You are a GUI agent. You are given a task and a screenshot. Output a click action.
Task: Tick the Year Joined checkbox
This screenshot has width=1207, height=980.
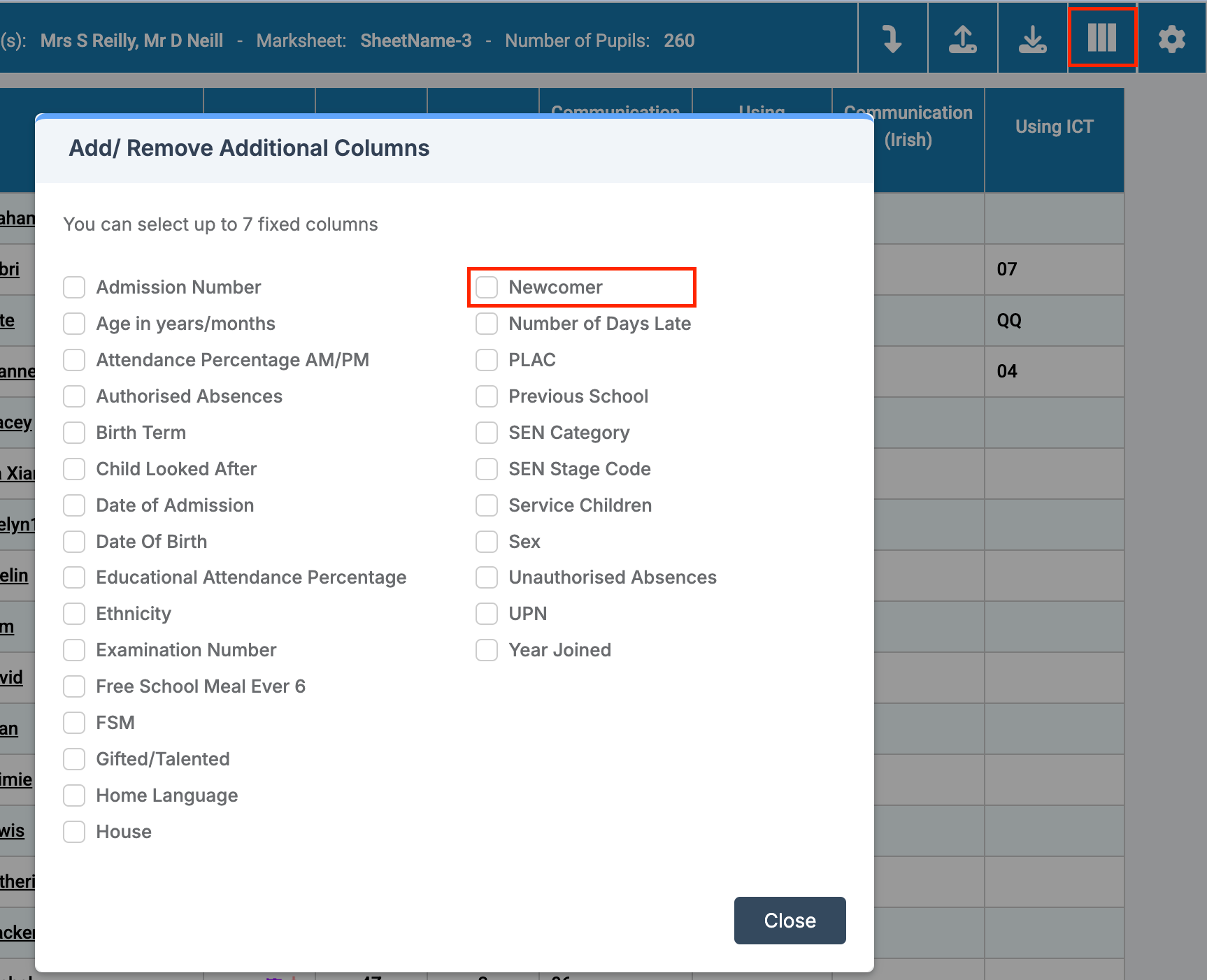[487, 650]
